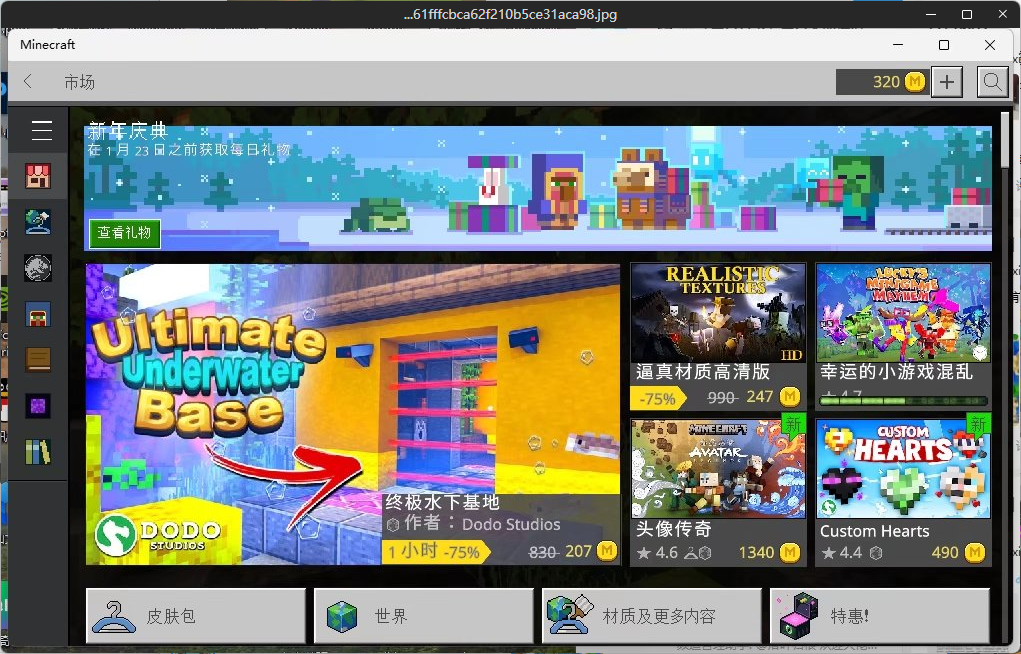Click the Minecoin icon beside price 1340
The image size is (1021, 654).
(x=790, y=552)
